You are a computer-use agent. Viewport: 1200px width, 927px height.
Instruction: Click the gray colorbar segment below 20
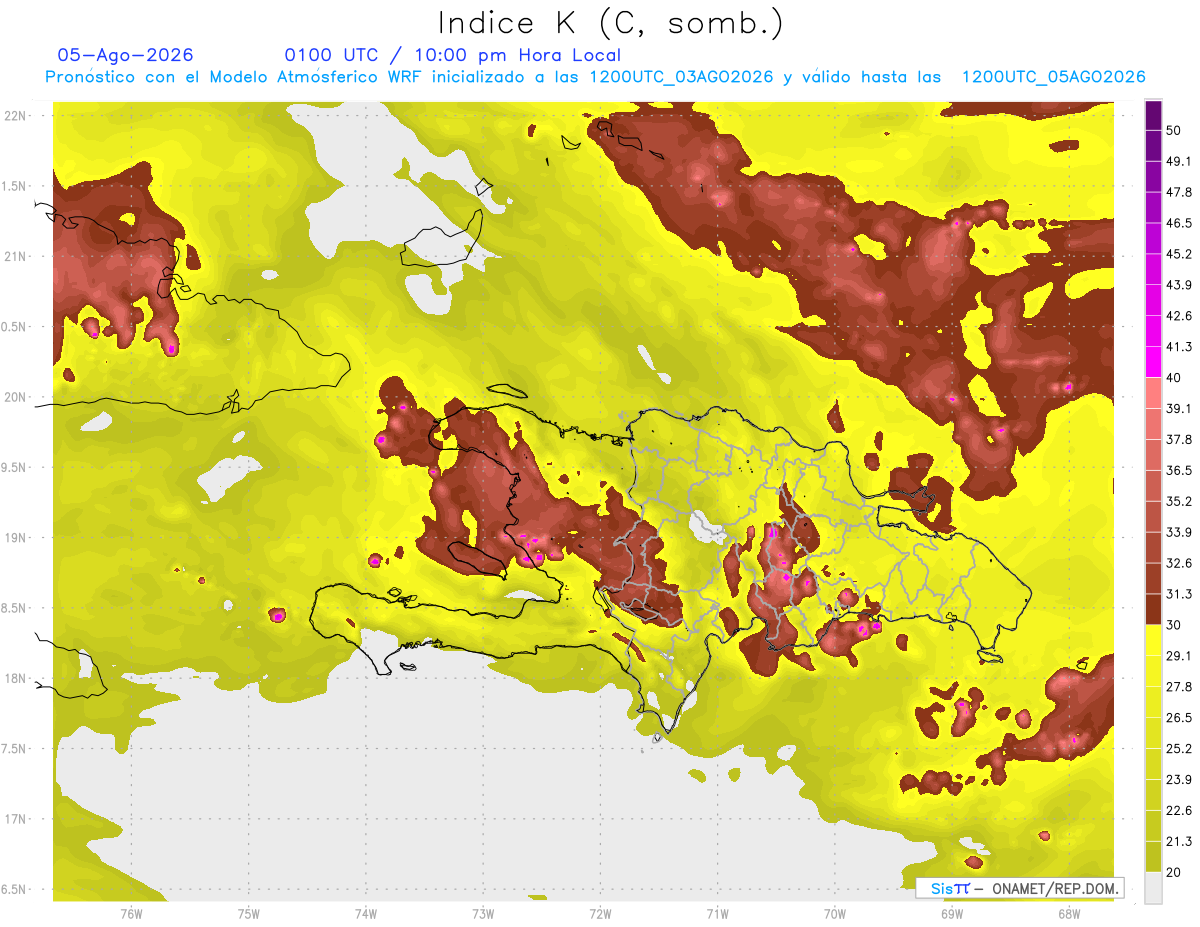click(x=1153, y=887)
